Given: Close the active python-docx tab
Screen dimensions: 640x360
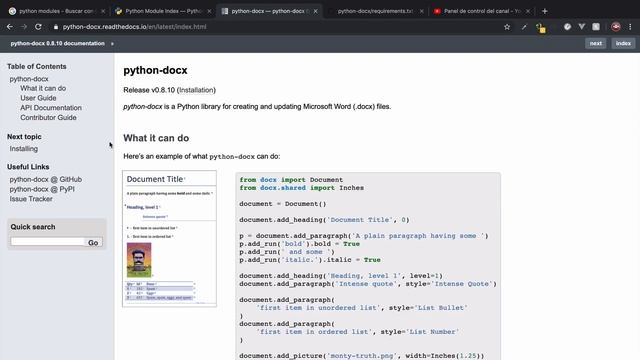Looking at the screenshot, I should (x=316, y=11).
